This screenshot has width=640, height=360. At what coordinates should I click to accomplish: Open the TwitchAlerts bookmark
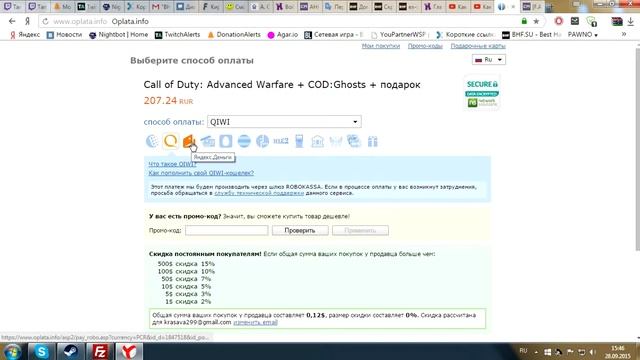178,35
